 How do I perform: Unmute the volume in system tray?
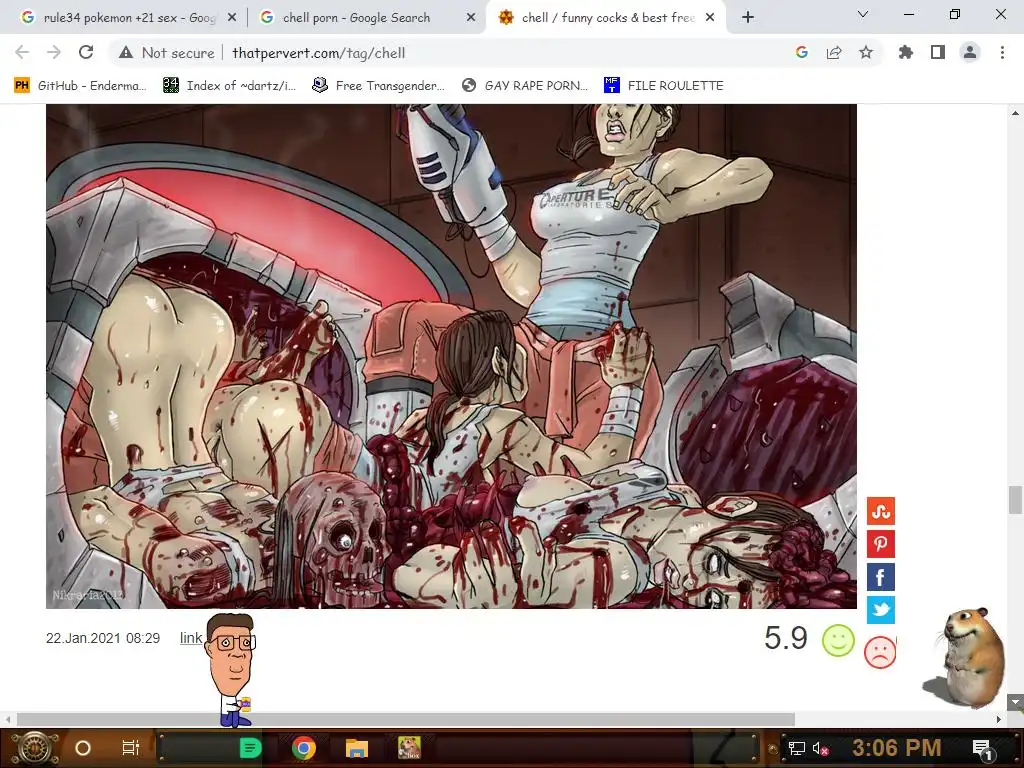(x=820, y=748)
